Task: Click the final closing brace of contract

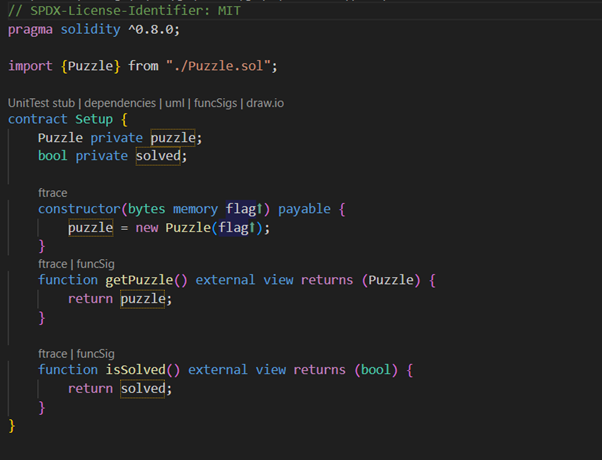Action: coord(12,426)
